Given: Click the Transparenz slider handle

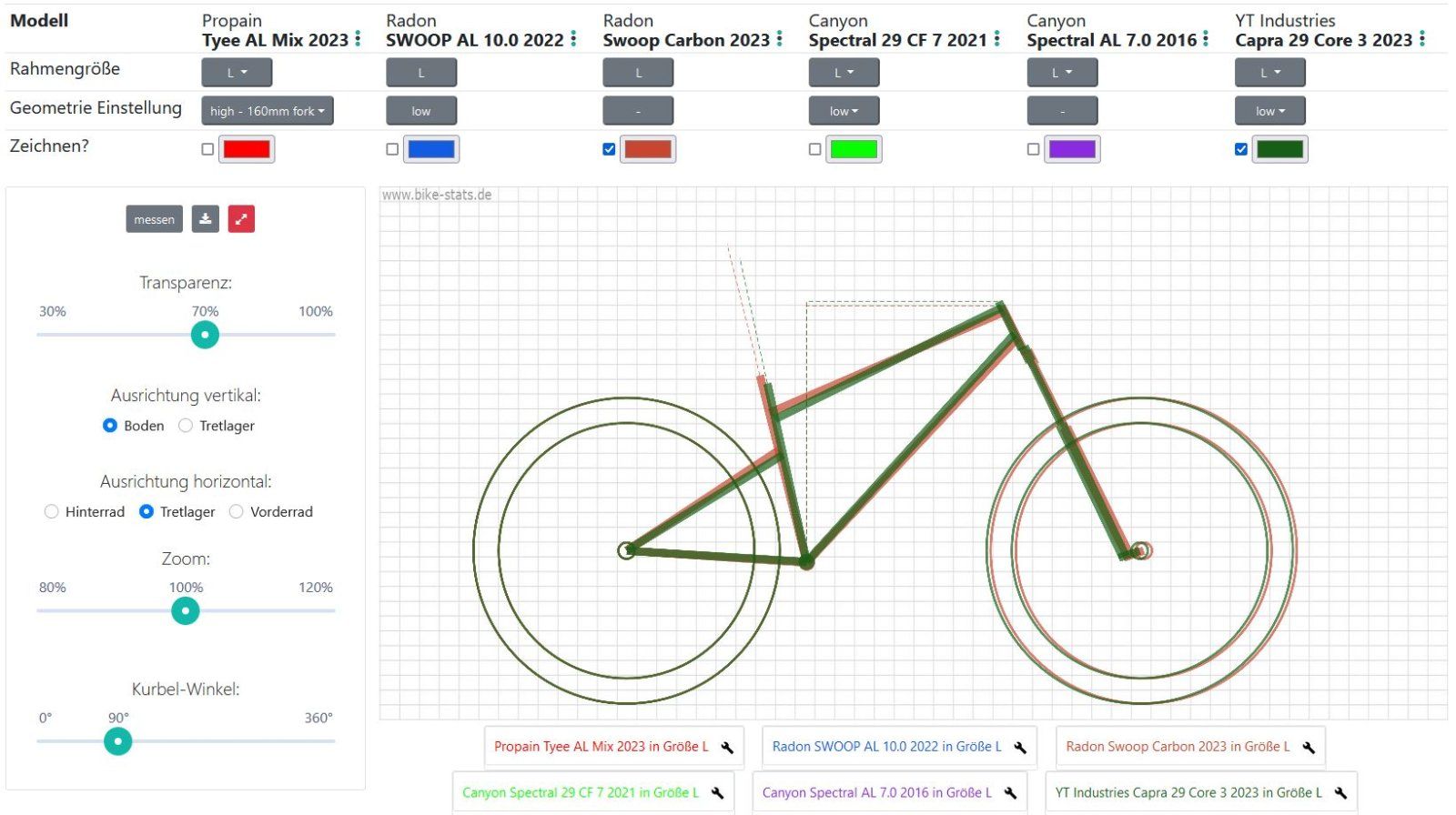Looking at the screenshot, I should [x=205, y=335].
